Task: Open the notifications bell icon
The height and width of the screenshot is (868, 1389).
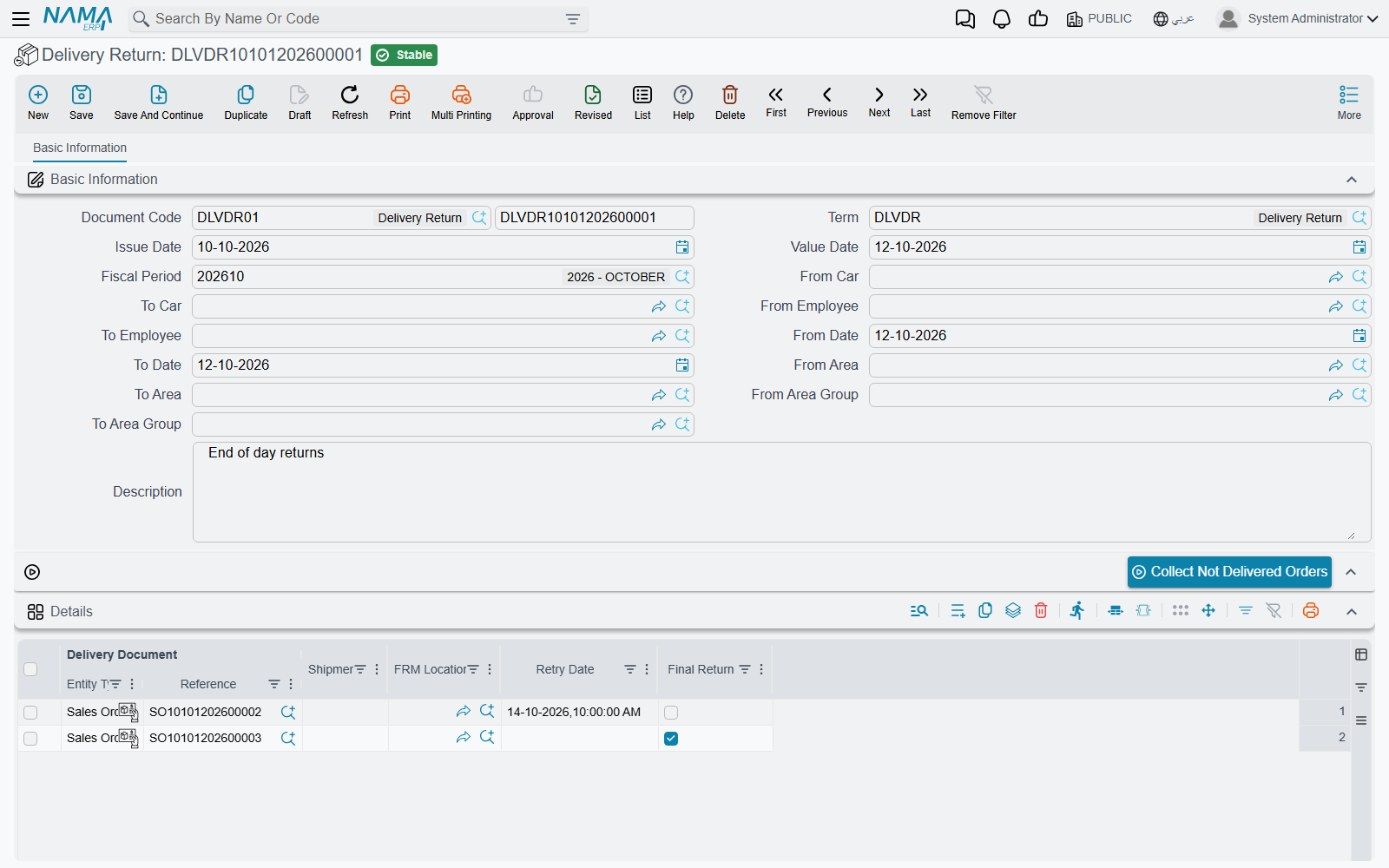Action: point(1002,19)
